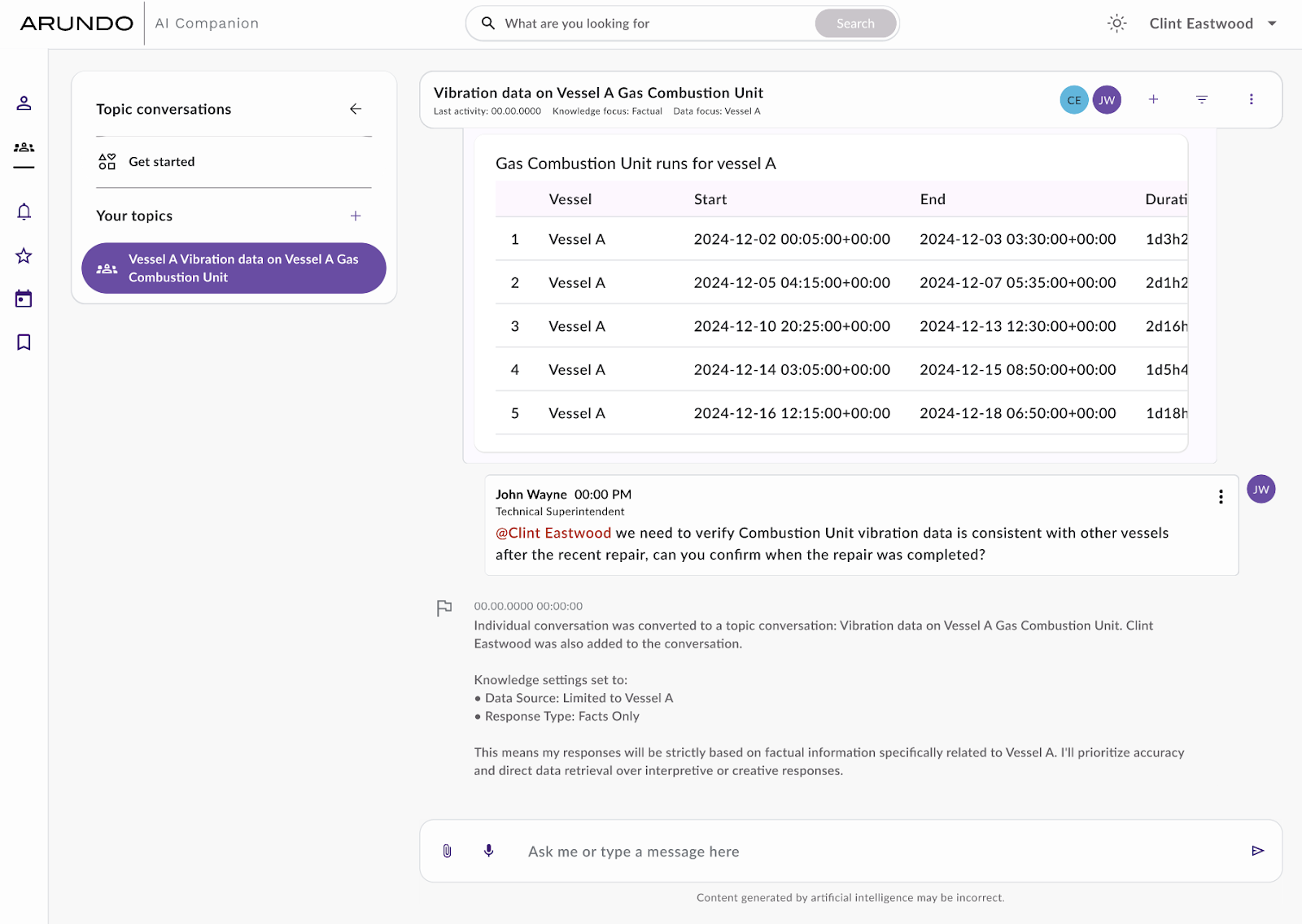Click the JW participant avatar in header
1302x924 pixels.
(x=1107, y=100)
